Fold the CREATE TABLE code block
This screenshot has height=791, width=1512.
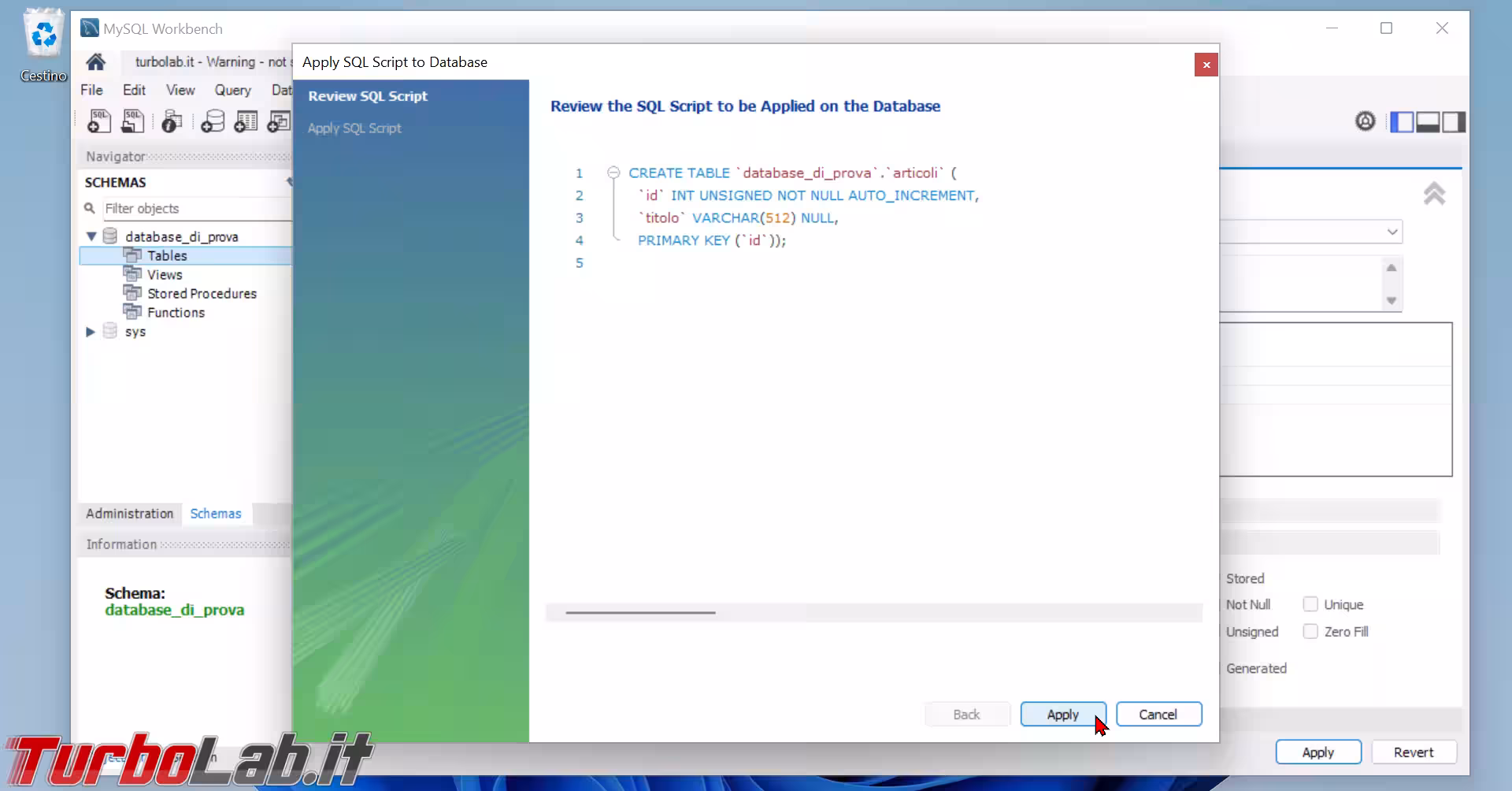tap(613, 173)
